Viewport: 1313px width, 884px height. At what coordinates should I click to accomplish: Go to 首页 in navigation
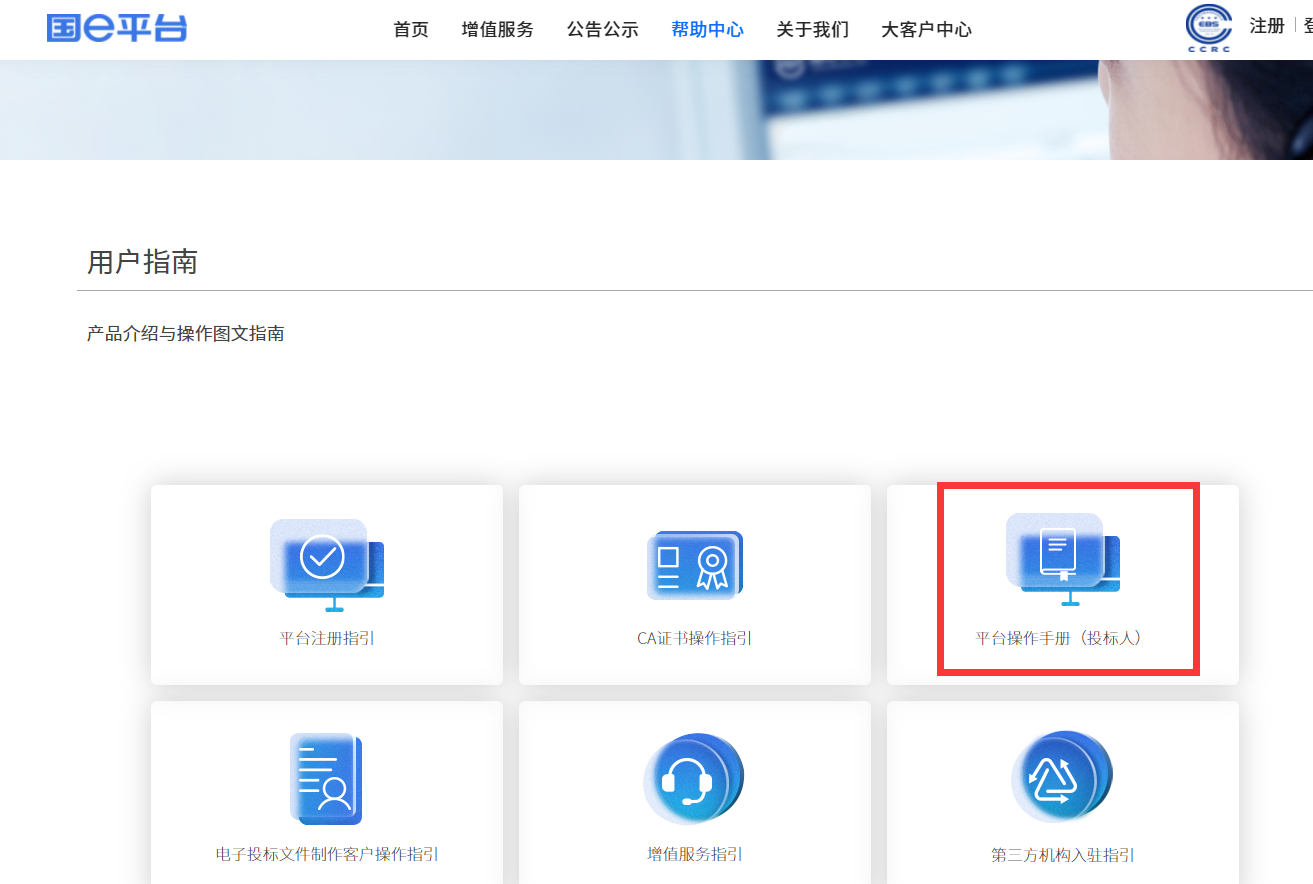(x=411, y=30)
